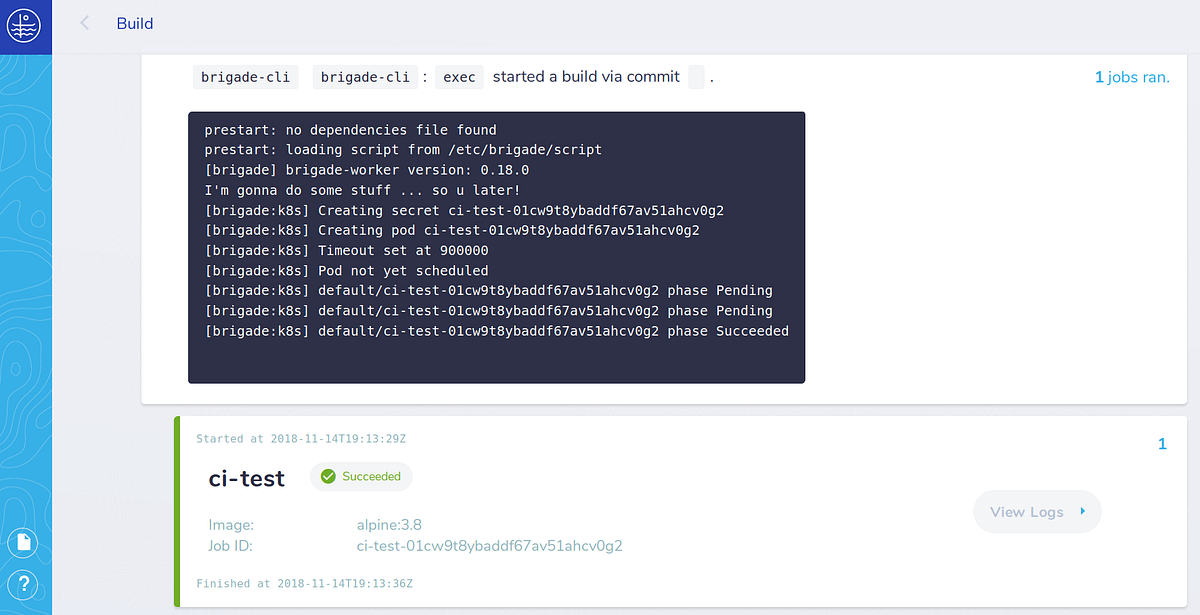1200x615 pixels.
Task: Click the empty commit hash tag
Action: [x=697, y=77]
